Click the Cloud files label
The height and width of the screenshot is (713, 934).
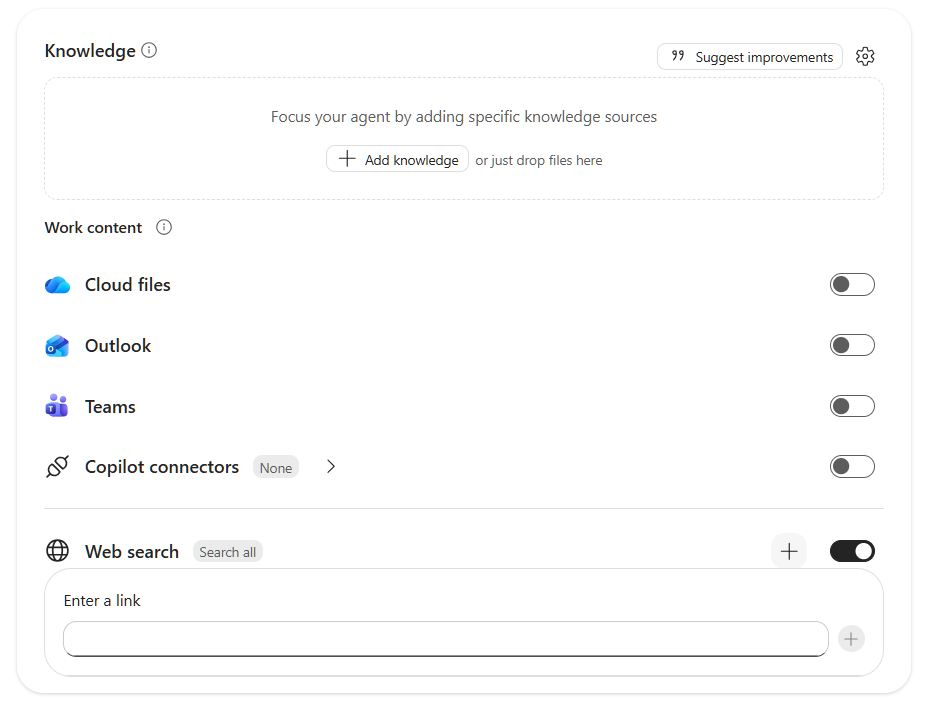(x=127, y=285)
